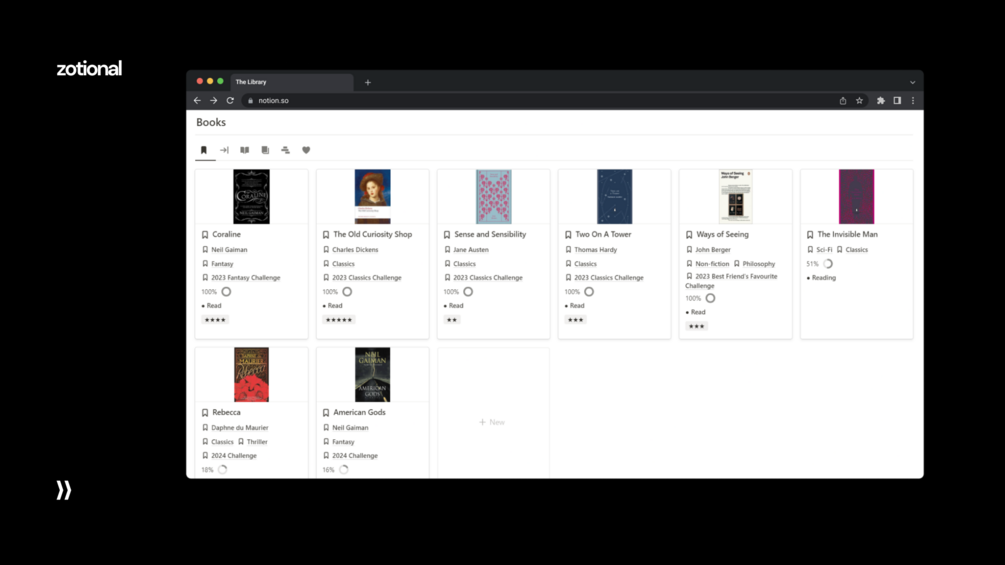Open the timeline bars view tab
The height and width of the screenshot is (565, 1005).
click(x=286, y=150)
